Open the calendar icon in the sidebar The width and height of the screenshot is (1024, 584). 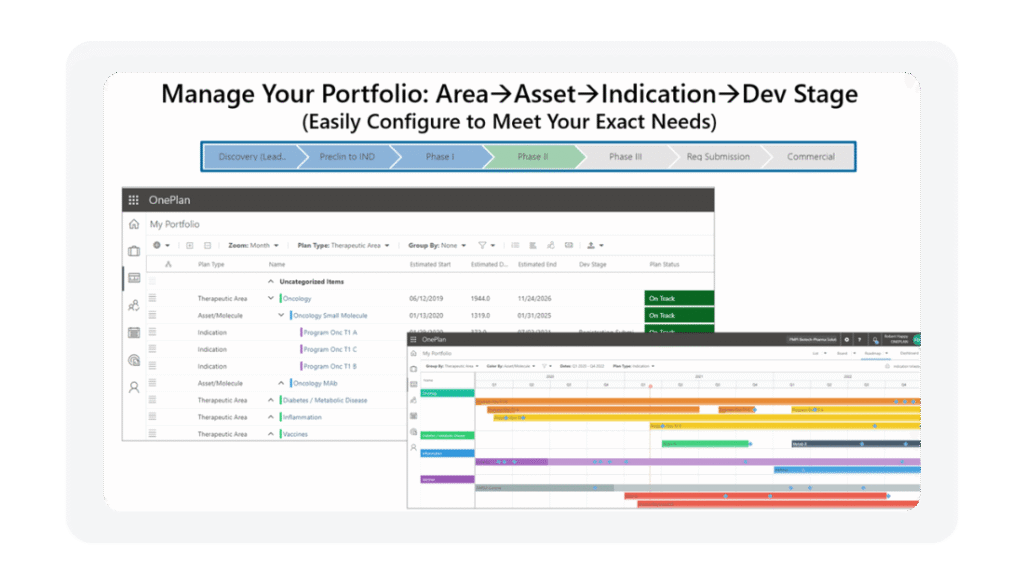pos(134,333)
